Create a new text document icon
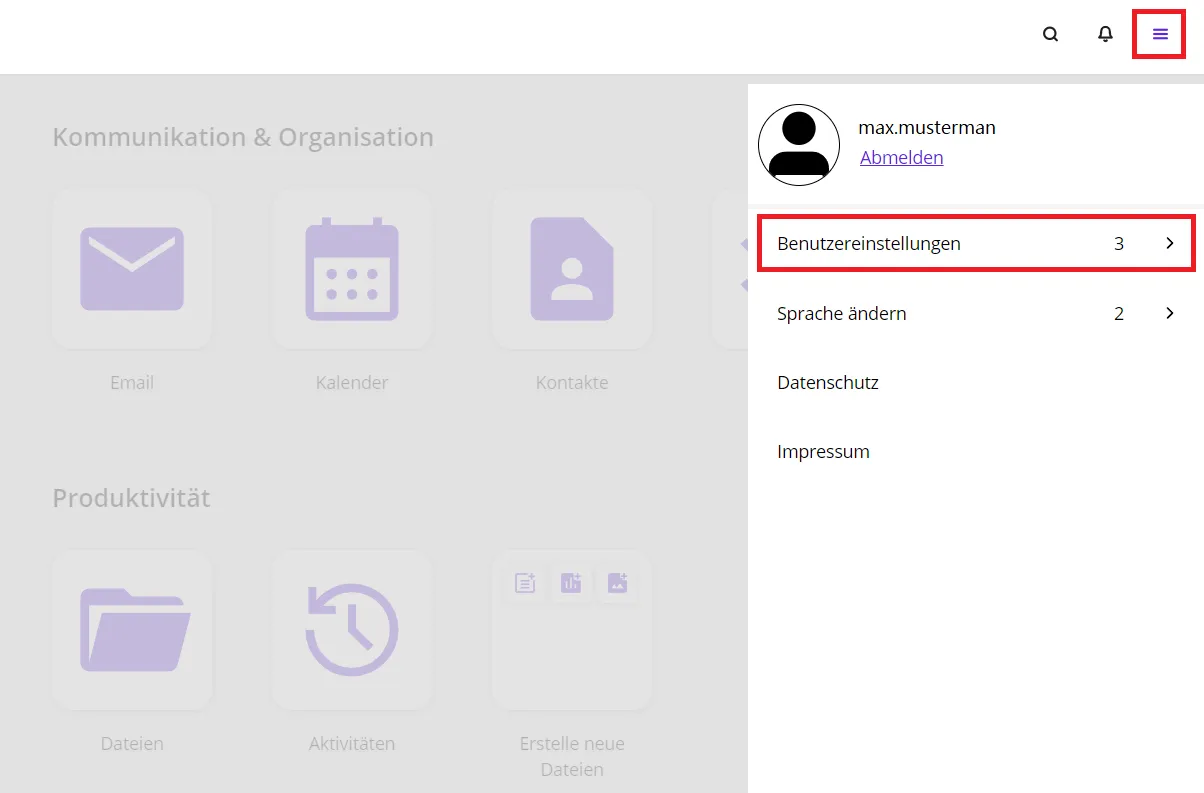The image size is (1204, 793). (525, 583)
